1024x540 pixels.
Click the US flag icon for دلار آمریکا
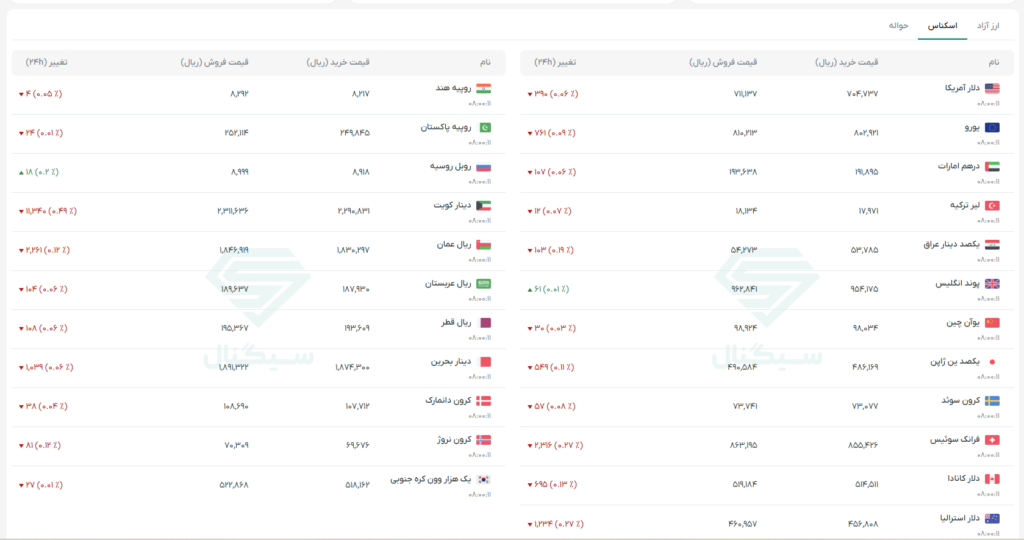point(992,88)
